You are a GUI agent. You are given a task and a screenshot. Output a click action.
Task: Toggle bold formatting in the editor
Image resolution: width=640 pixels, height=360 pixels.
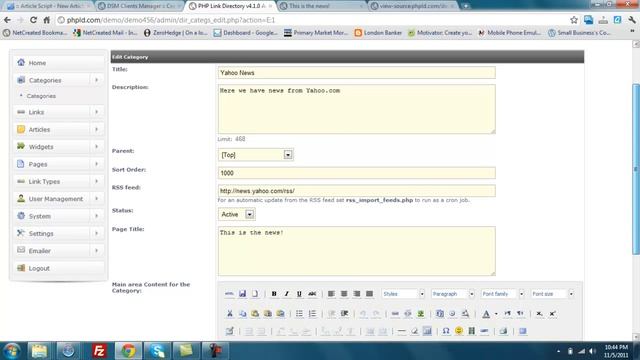point(274,294)
